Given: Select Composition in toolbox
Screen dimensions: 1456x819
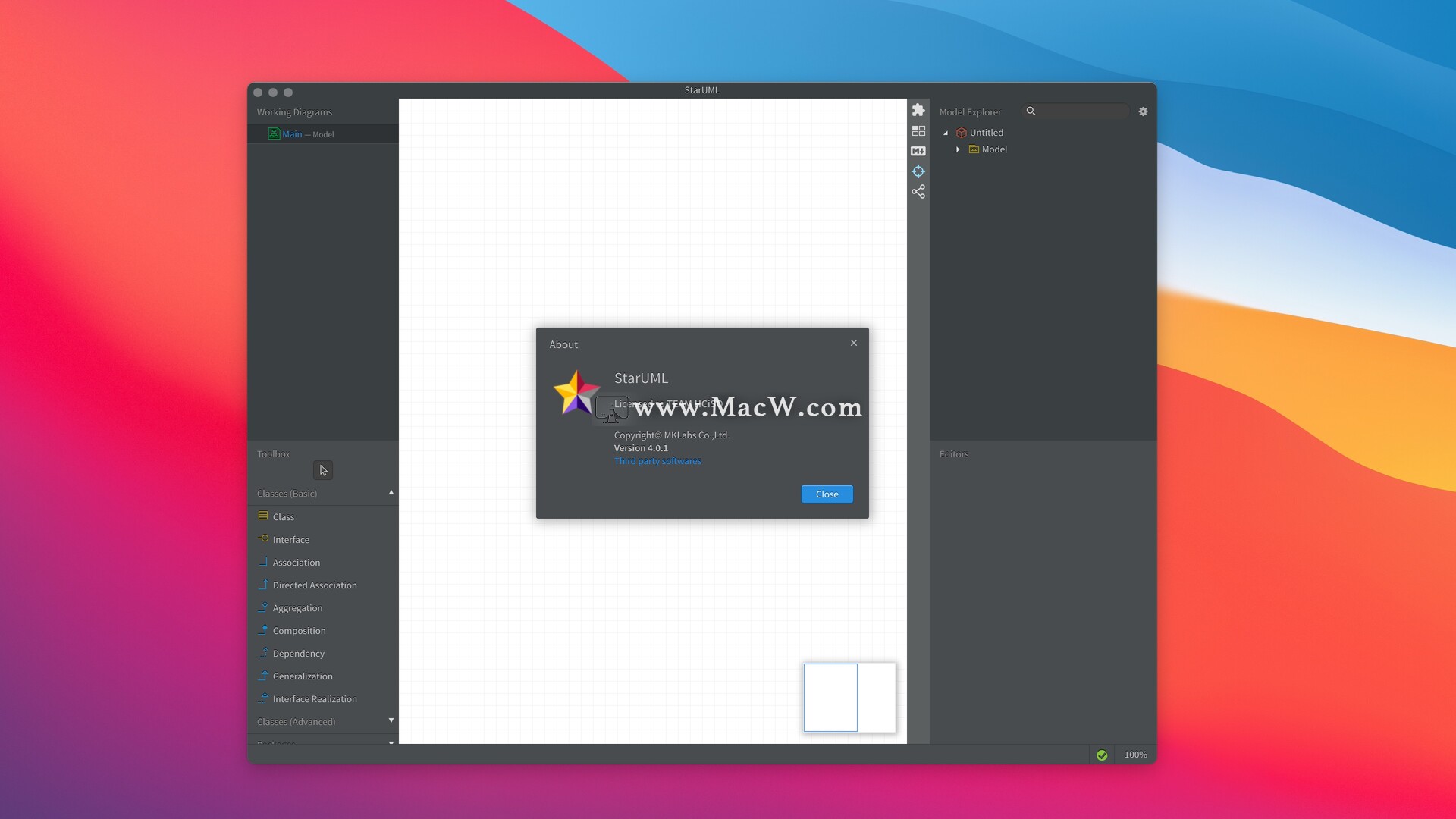Looking at the screenshot, I should coord(299,630).
